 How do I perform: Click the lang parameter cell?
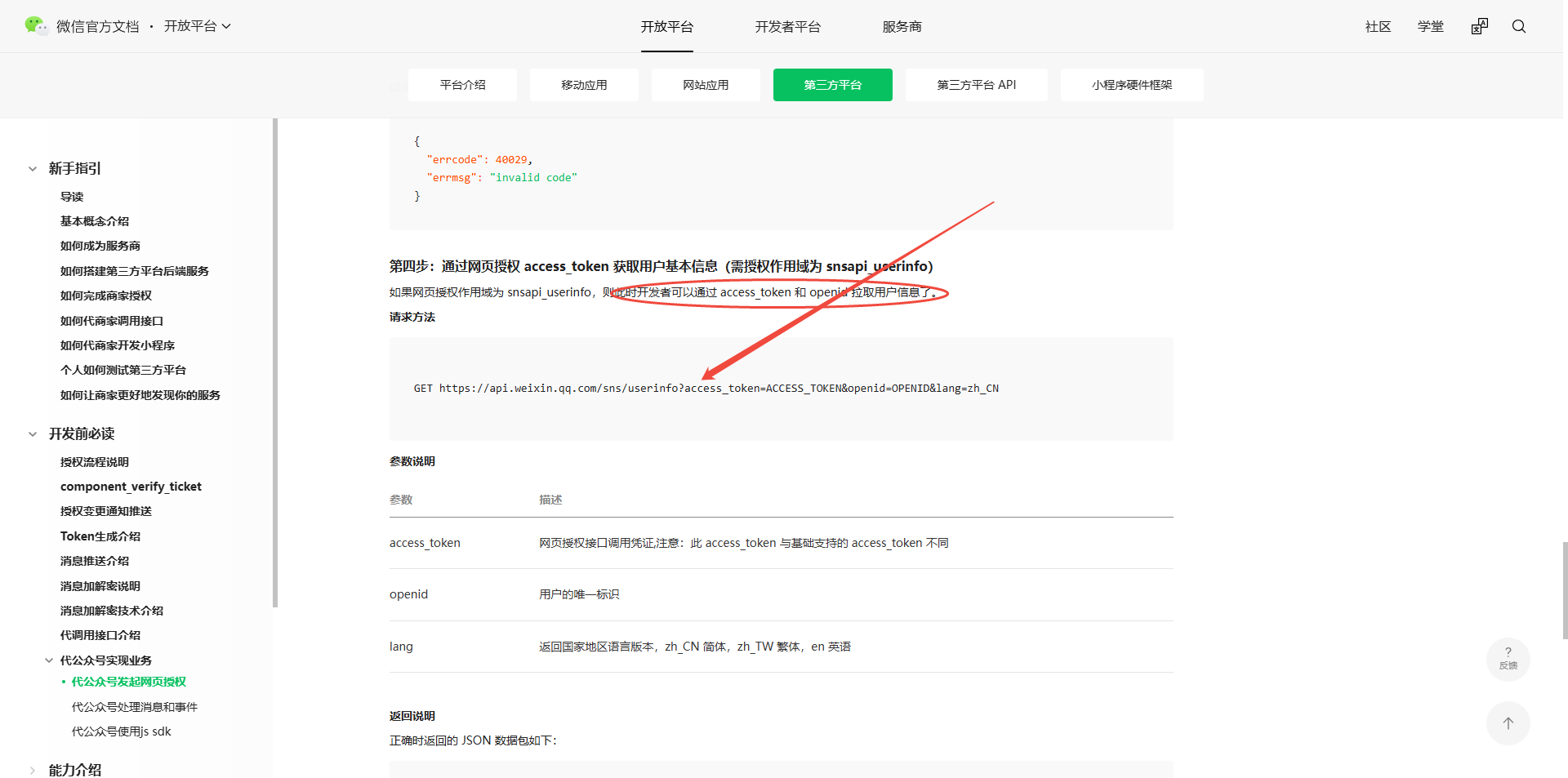tap(401, 647)
